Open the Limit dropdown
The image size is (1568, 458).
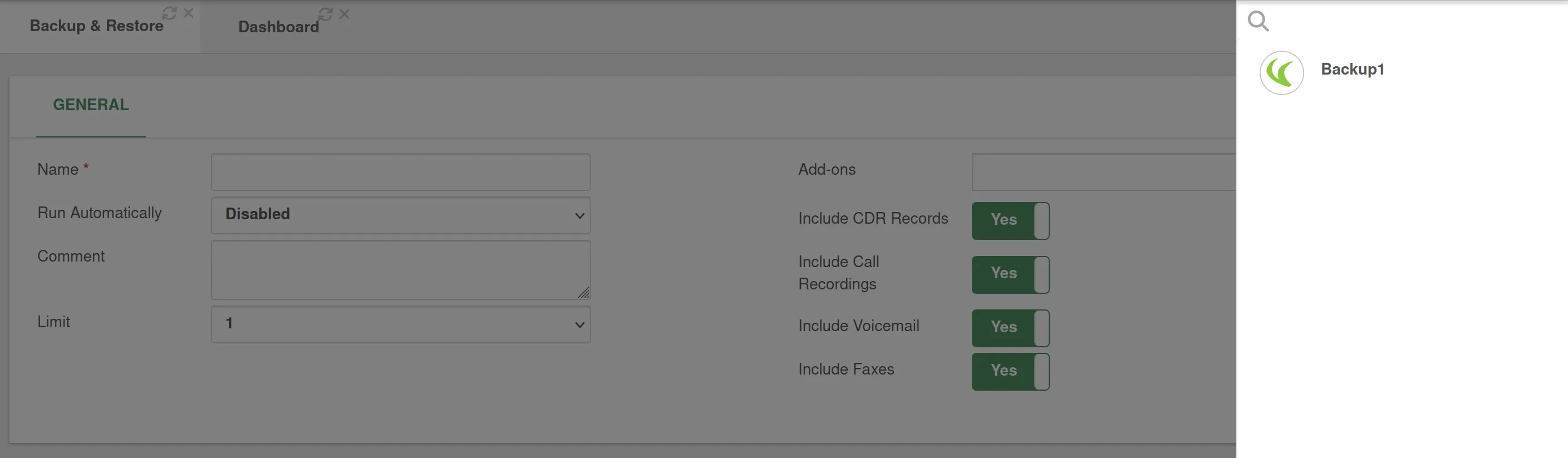coord(401,324)
